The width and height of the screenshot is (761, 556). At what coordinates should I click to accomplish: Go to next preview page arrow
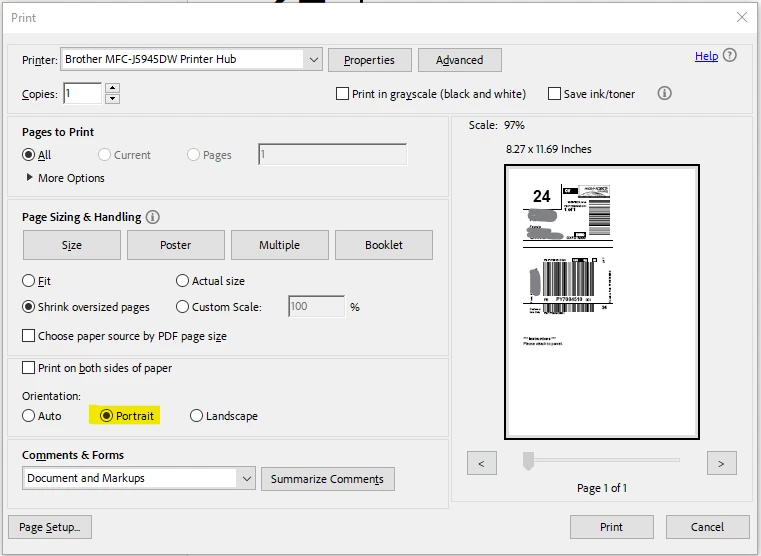722,463
